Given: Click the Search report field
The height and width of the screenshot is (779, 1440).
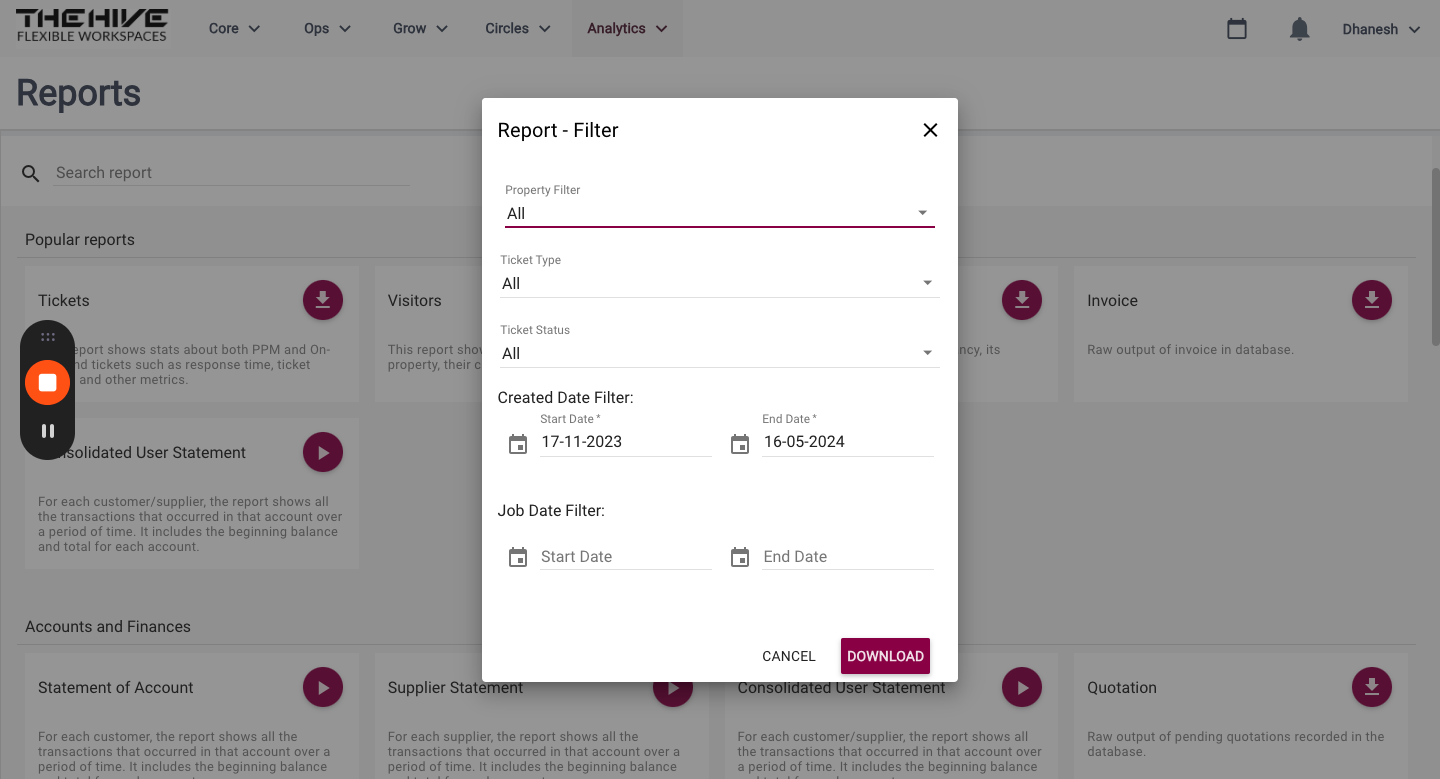Looking at the screenshot, I should (232, 173).
